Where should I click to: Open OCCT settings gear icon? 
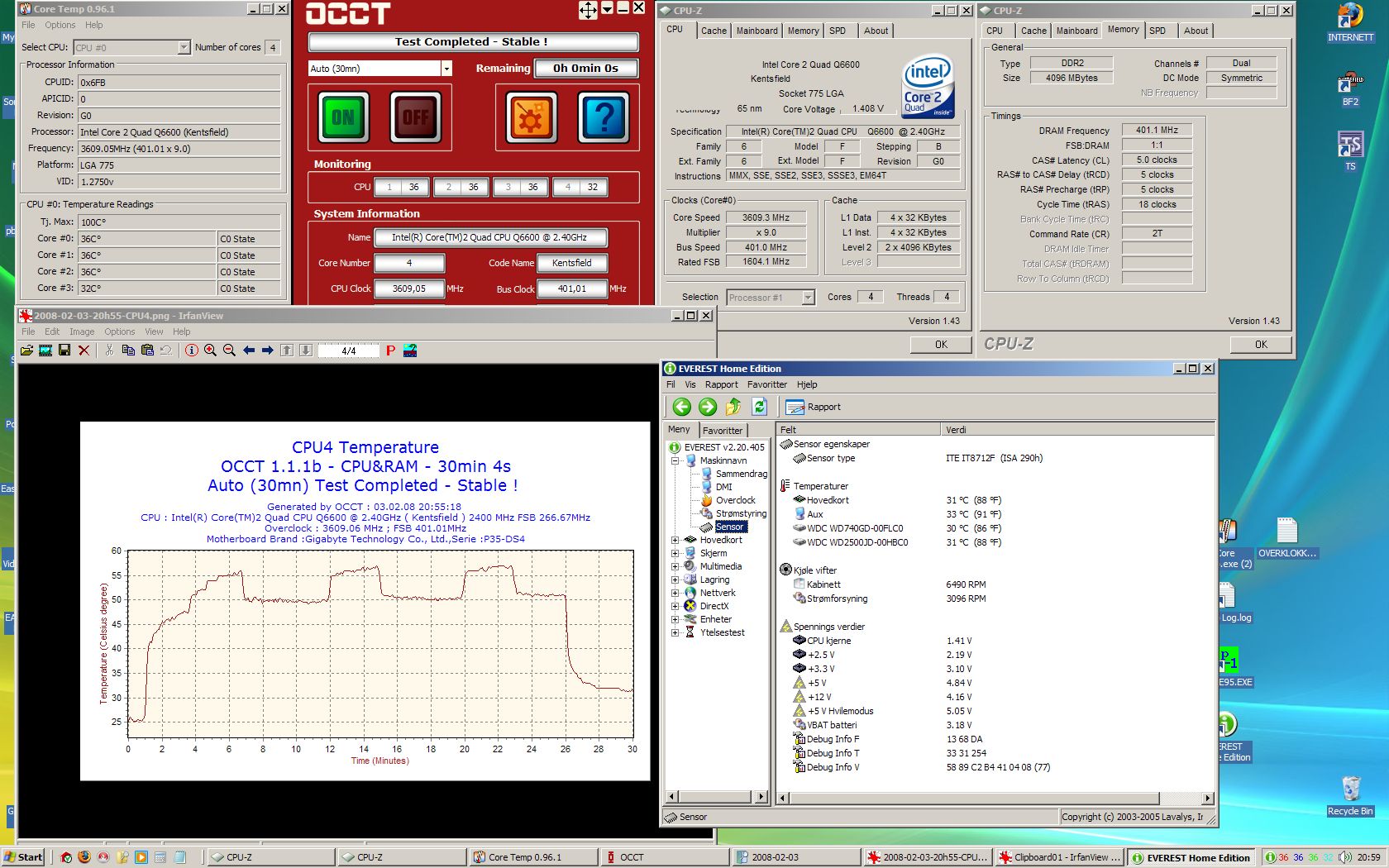(x=531, y=117)
